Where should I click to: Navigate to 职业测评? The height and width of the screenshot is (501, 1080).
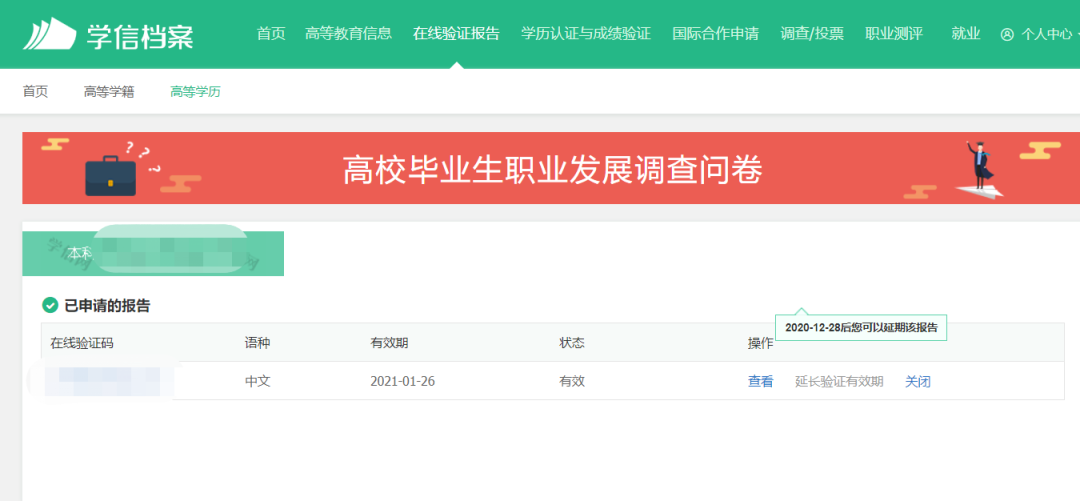tap(893, 34)
